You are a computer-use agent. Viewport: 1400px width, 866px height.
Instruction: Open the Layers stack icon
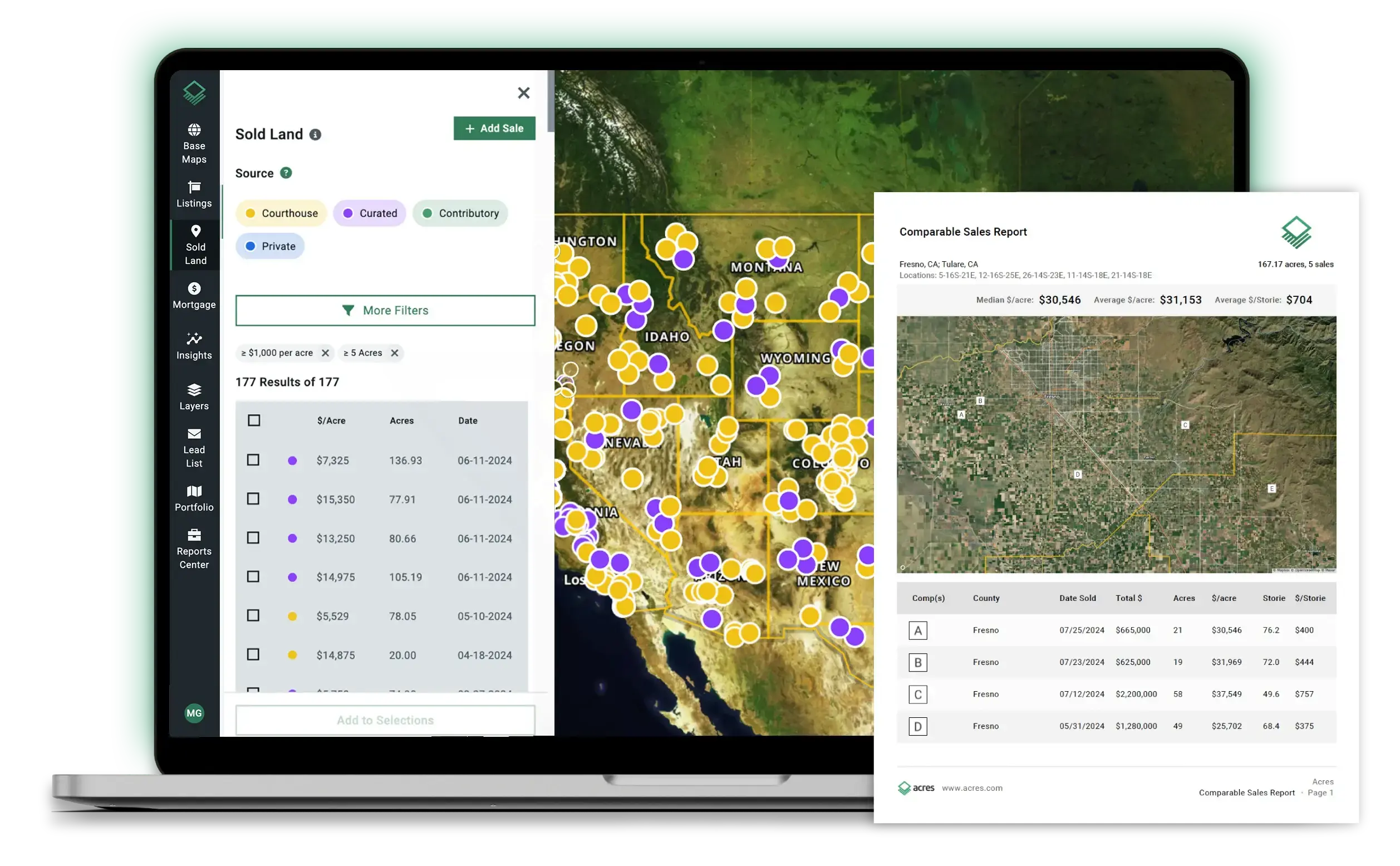pyautogui.click(x=194, y=390)
